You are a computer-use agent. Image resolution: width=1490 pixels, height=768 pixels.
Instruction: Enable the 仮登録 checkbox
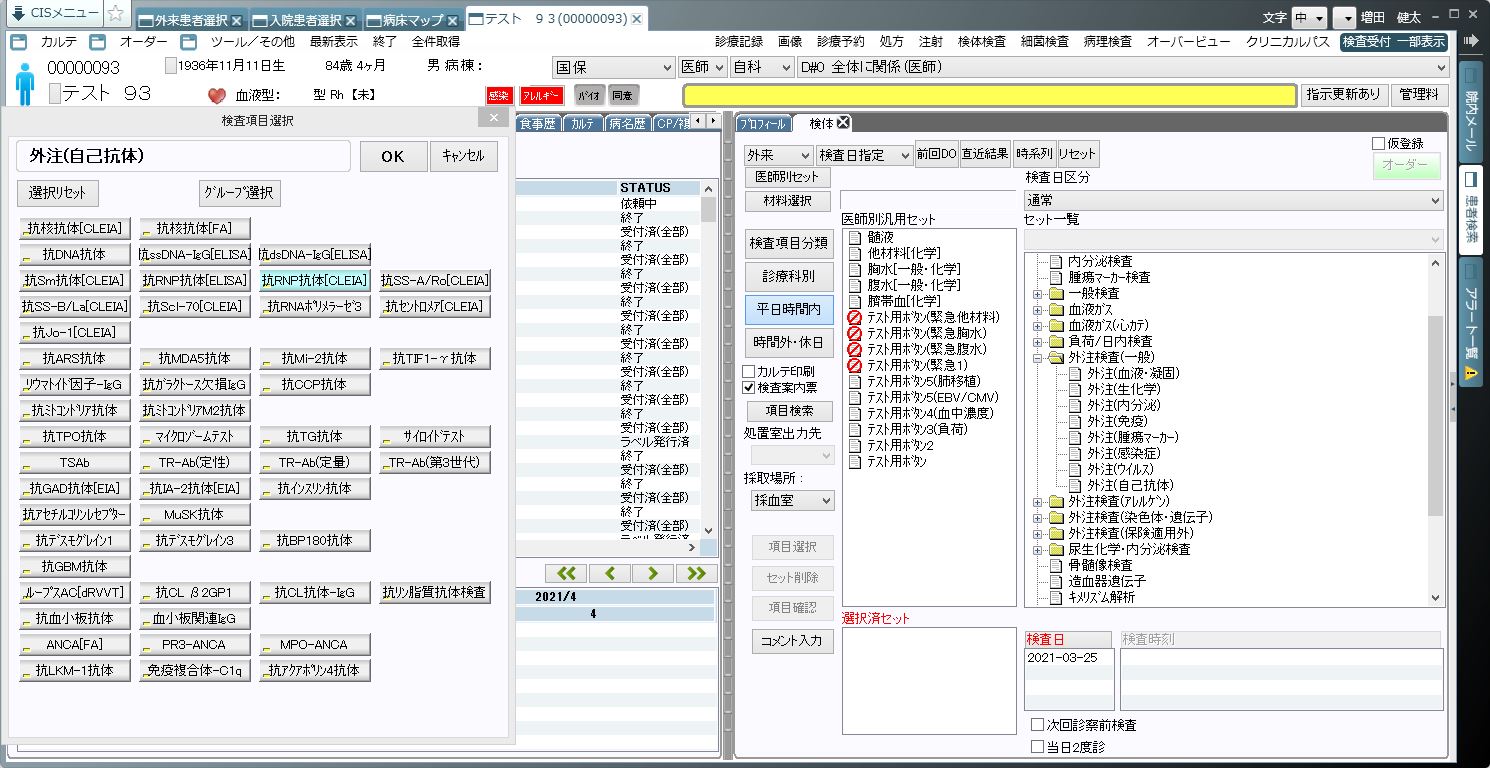[x=1379, y=144]
